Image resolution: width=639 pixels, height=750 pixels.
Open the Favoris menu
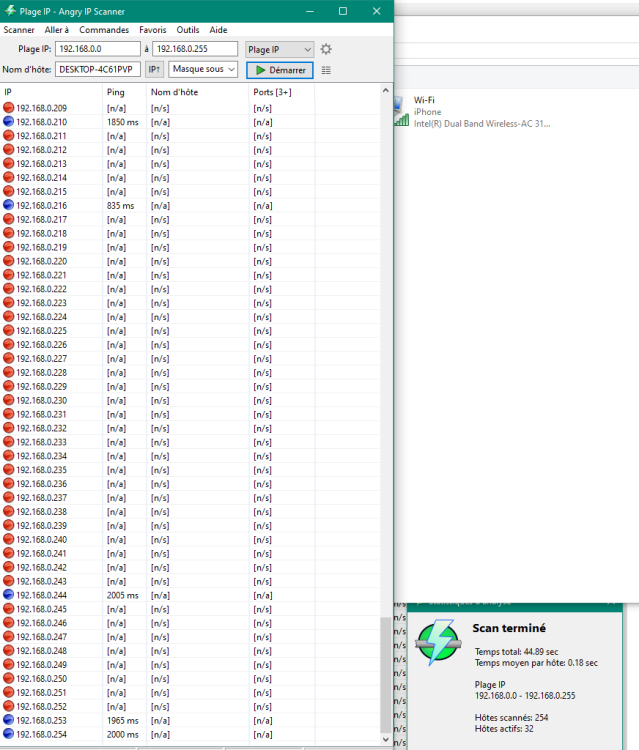153,30
